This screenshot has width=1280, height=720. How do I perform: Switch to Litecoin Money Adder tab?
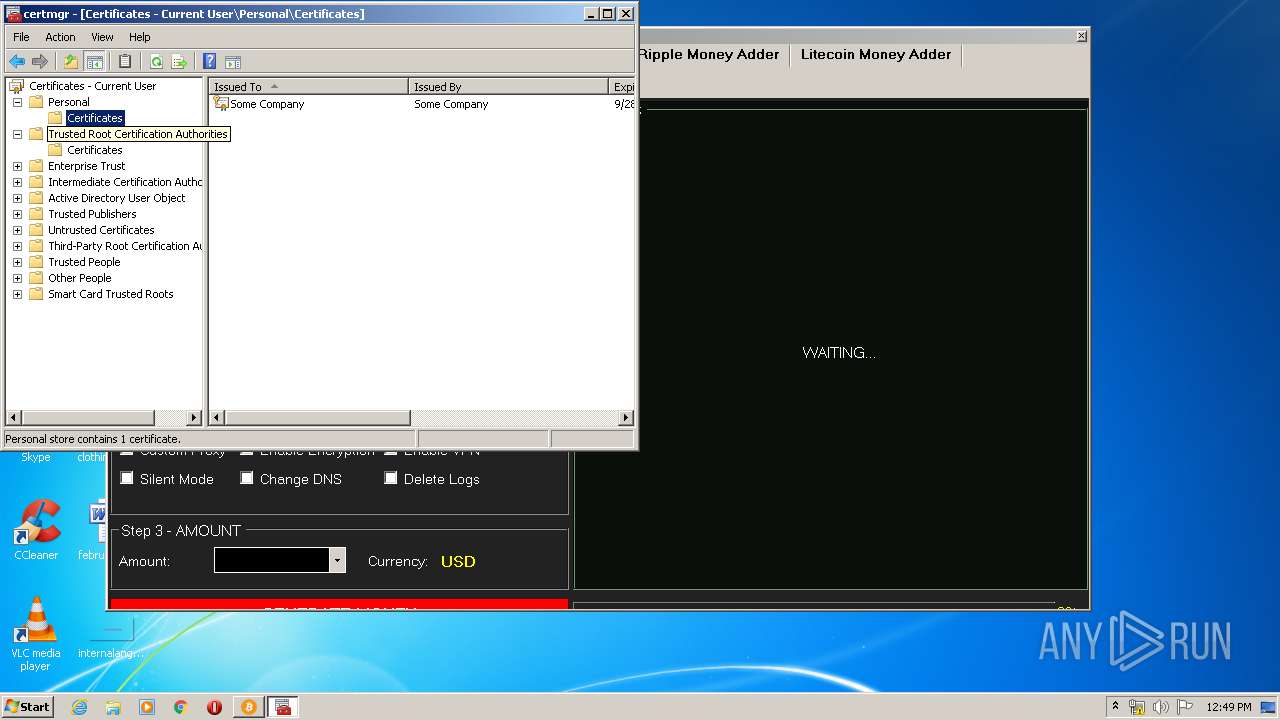point(876,54)
